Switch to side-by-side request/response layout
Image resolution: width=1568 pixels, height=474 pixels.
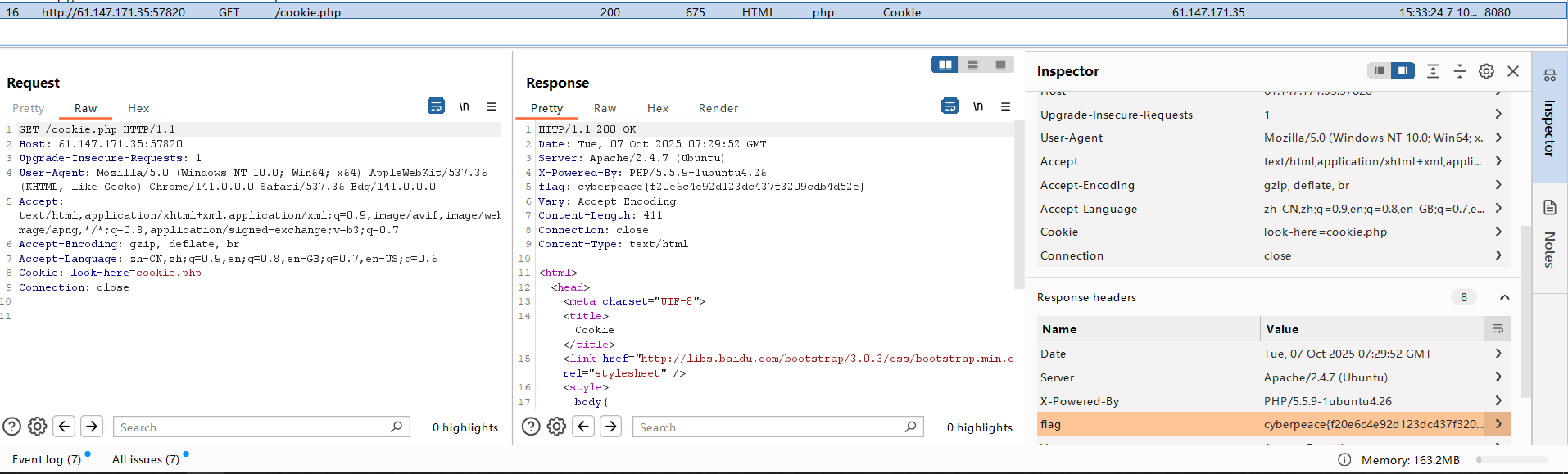click(x=945, y=65)
